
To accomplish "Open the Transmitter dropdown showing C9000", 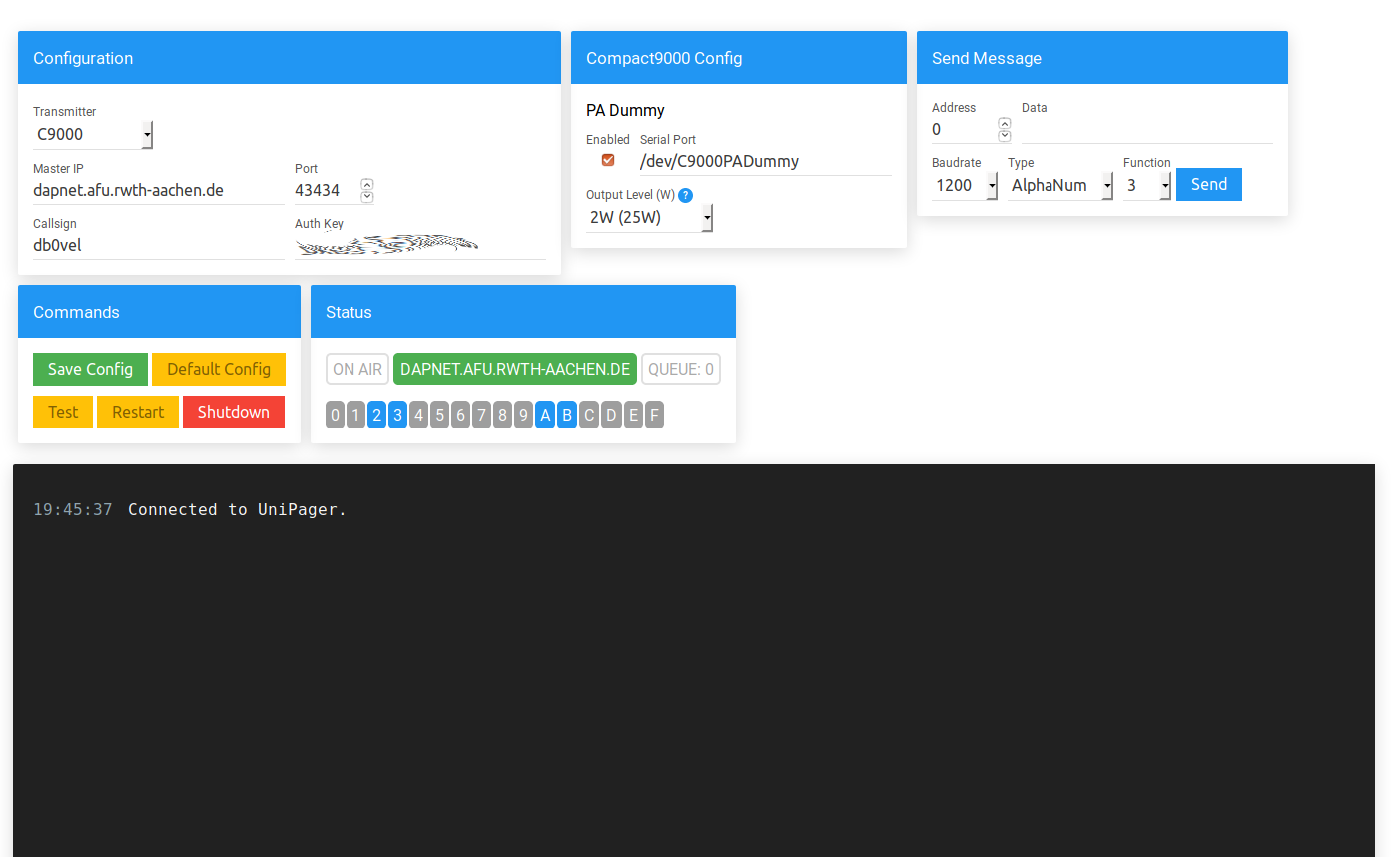I will pos(92,134).
